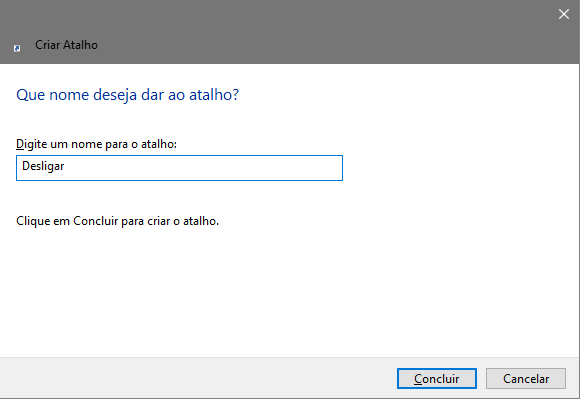Close the Criar Atalho window

pos(564,14)
